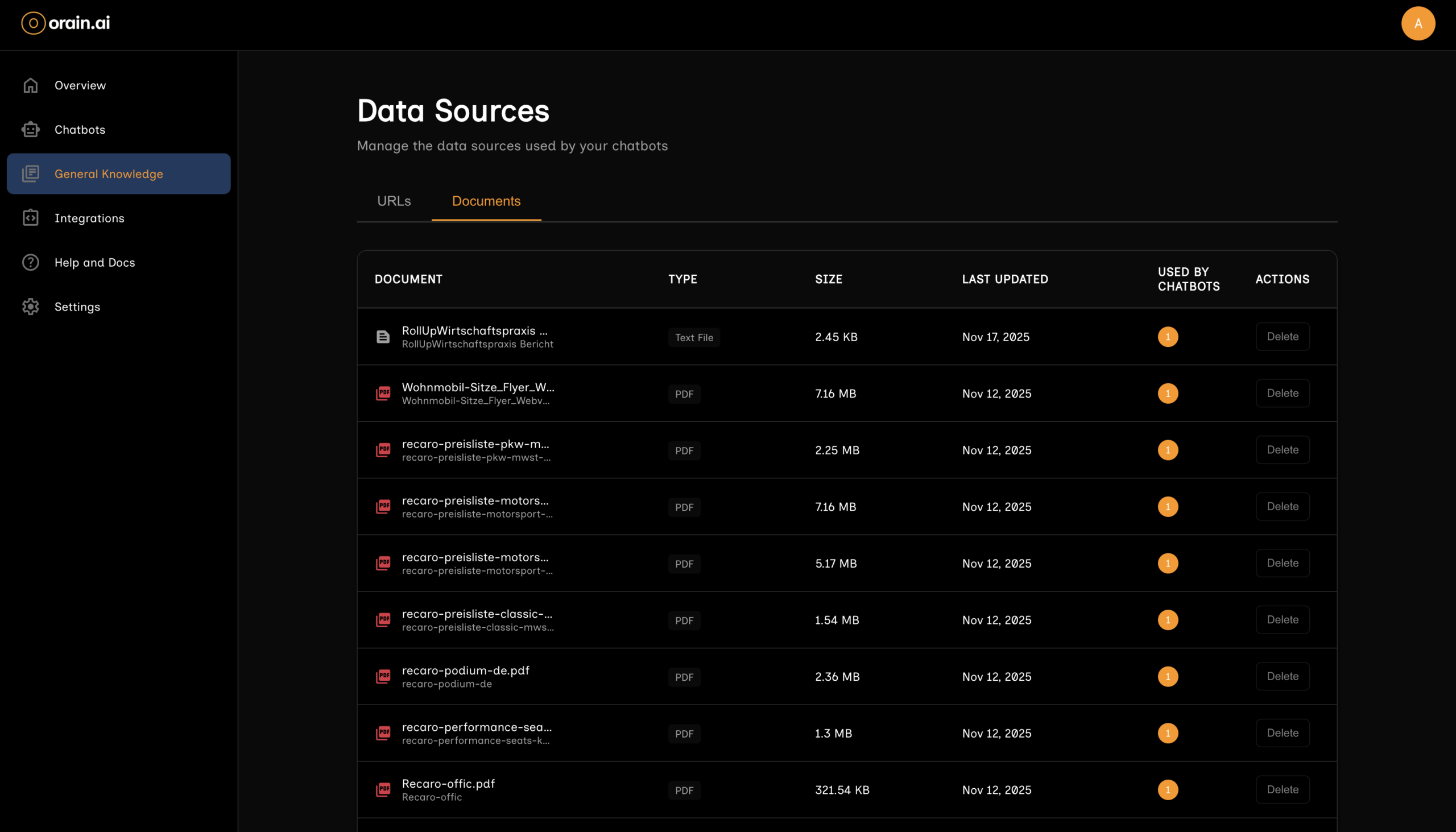Click chatbot count badge for Wohnmobil-Sitze flyer
The height and width of the screenshot is (832, 1456).
1168,393
